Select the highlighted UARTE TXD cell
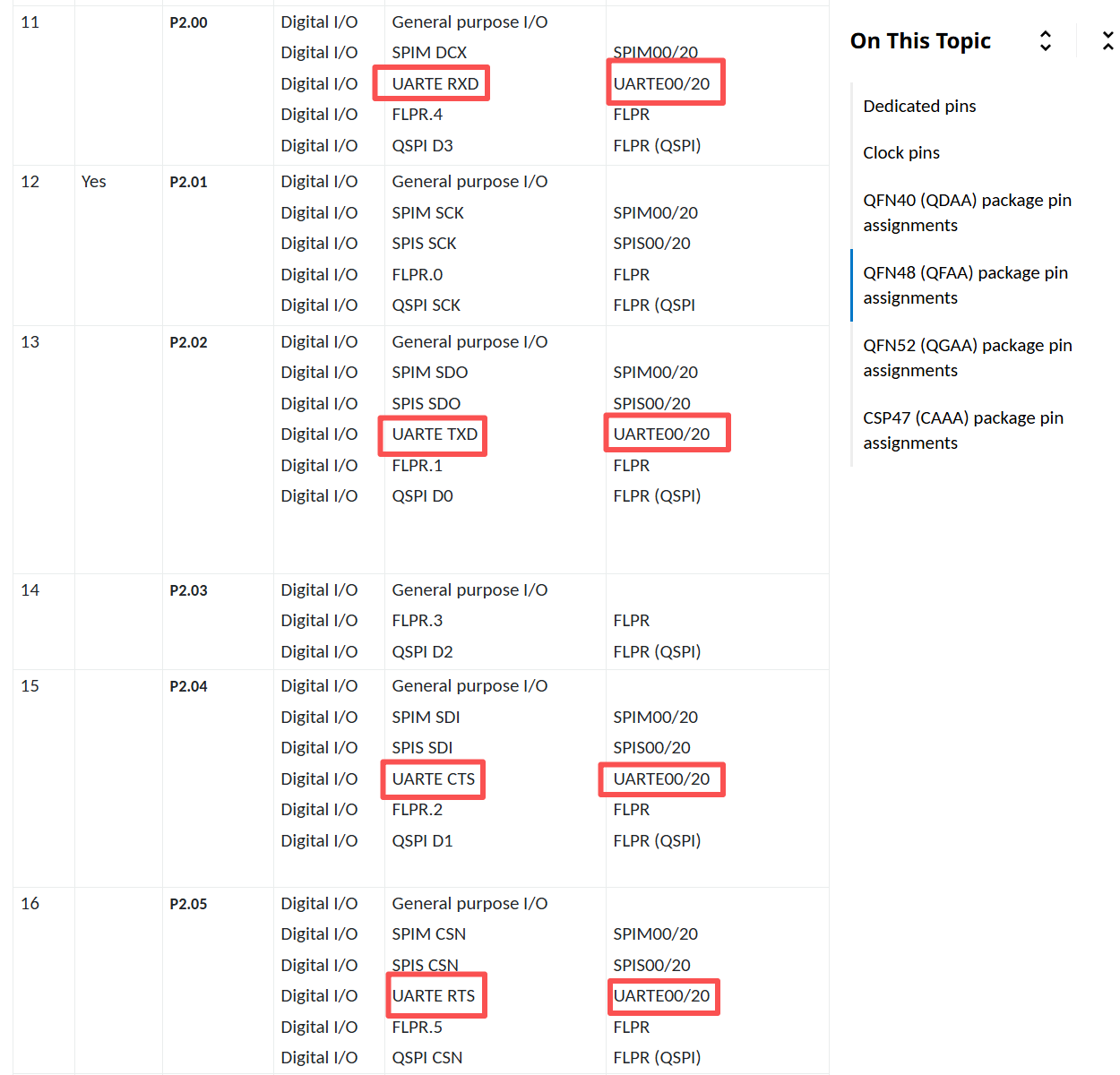Viewport: 1120px width, 1075px height. [435, 434]
